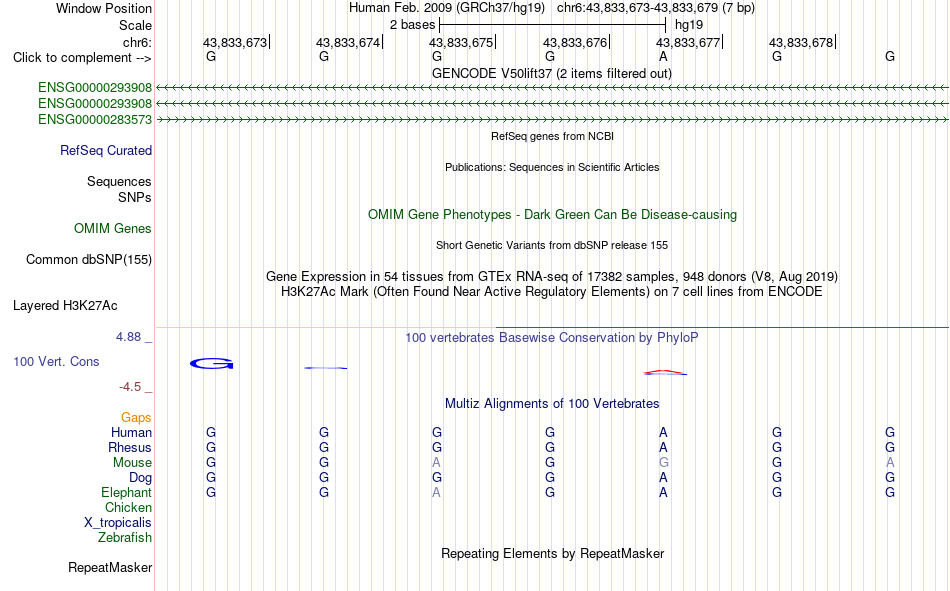Viewport: 950px width, 591px height.
Task: Select the Elephant alignment row label
Action: pyautogui.click(x=126, y=492)
